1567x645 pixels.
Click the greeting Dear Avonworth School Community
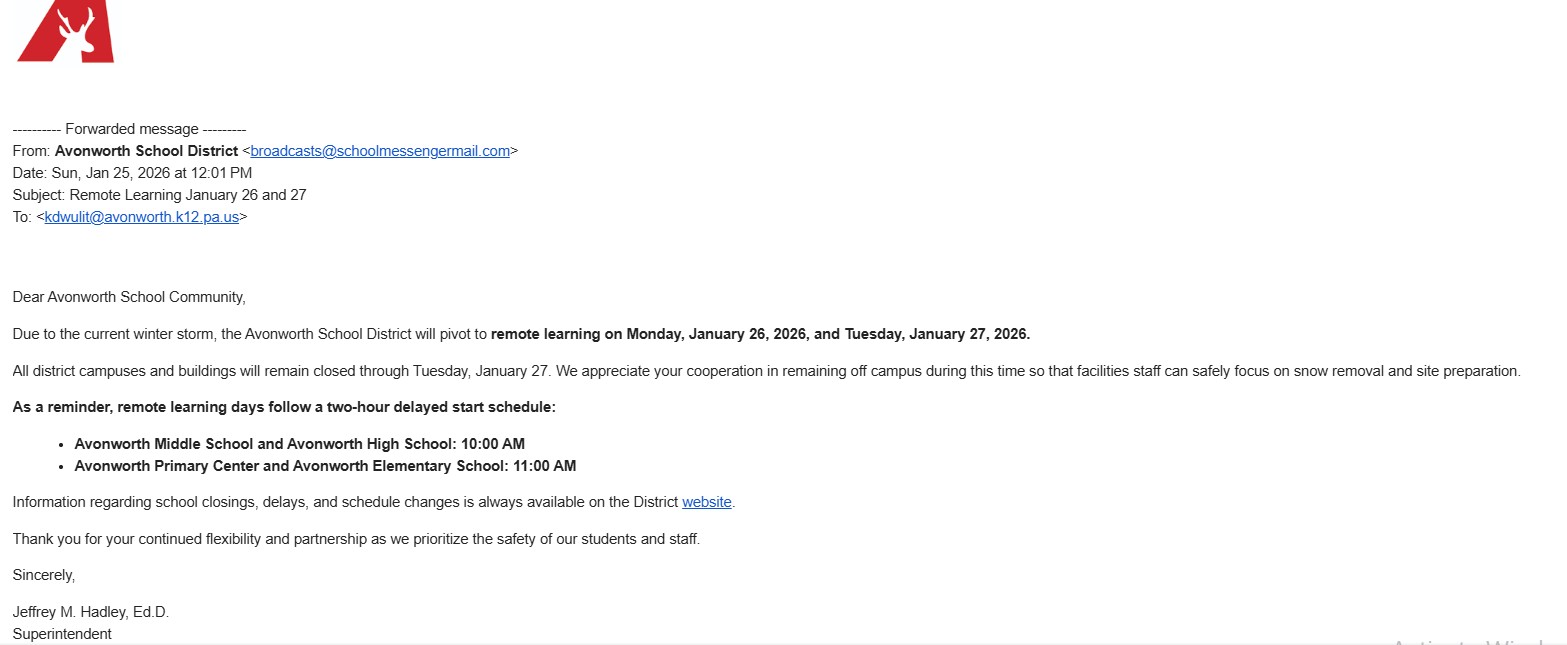point(129,297)
